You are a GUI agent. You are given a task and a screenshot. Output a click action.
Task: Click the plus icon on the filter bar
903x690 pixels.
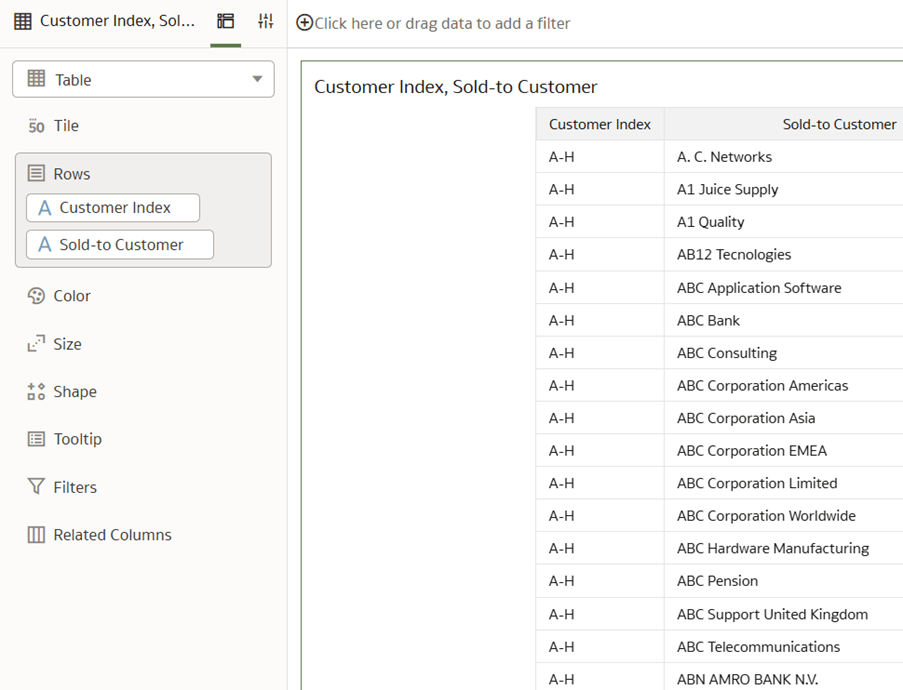click(x=304, y=22)
